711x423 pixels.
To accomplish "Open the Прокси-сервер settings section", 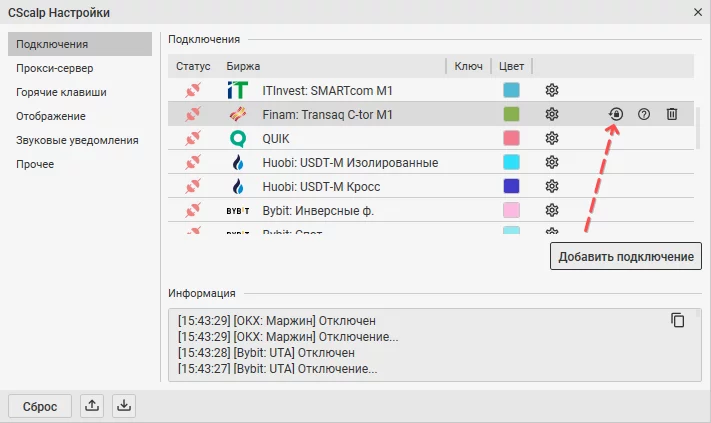I will 54,68.
